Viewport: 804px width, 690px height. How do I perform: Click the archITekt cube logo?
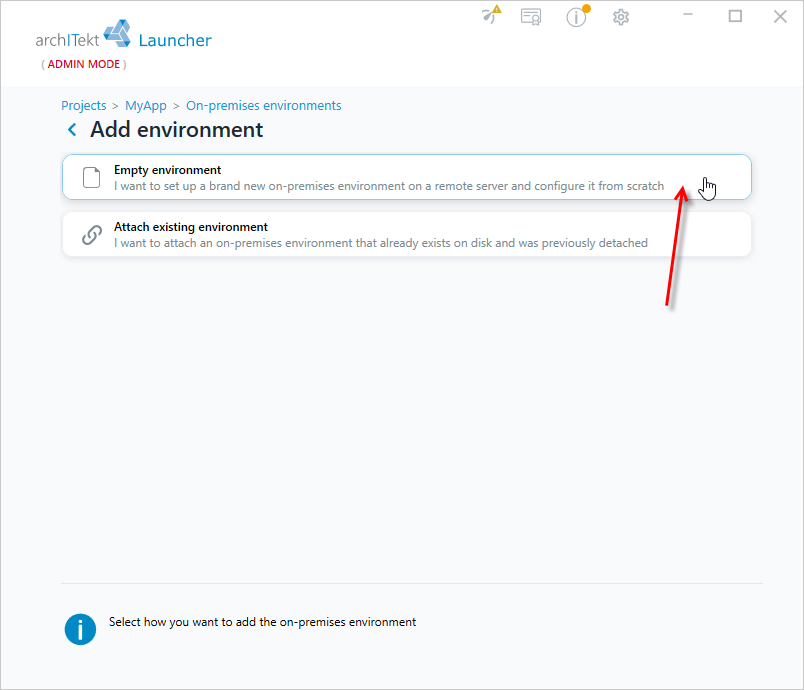[x=117, y=34]
